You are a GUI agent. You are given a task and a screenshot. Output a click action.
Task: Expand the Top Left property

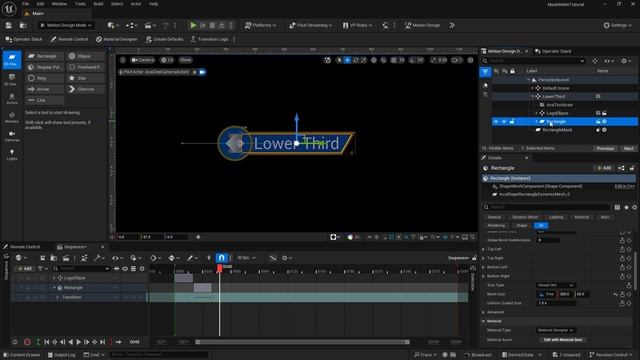[484, 249]
